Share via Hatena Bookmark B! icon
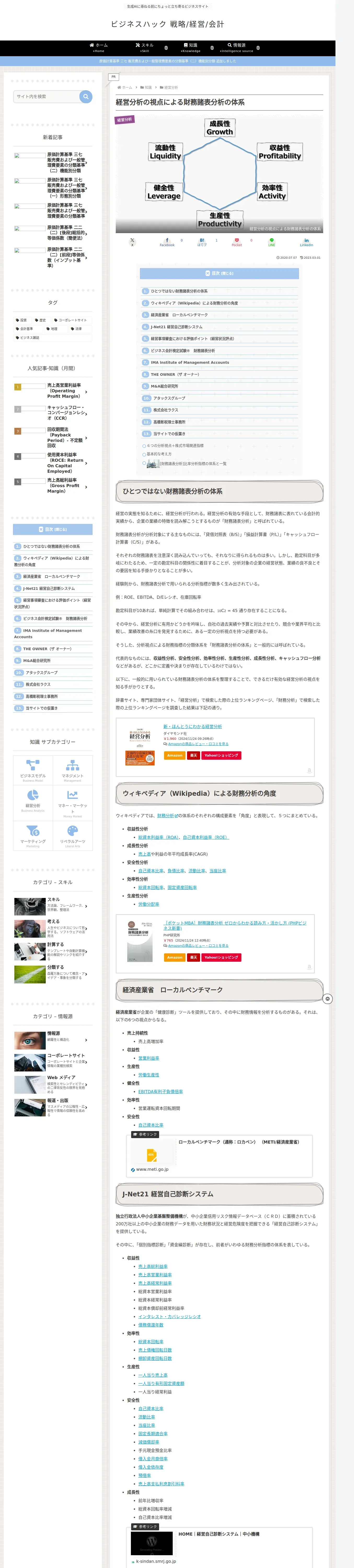This screenshot has width=354, height=1568. 202,242
